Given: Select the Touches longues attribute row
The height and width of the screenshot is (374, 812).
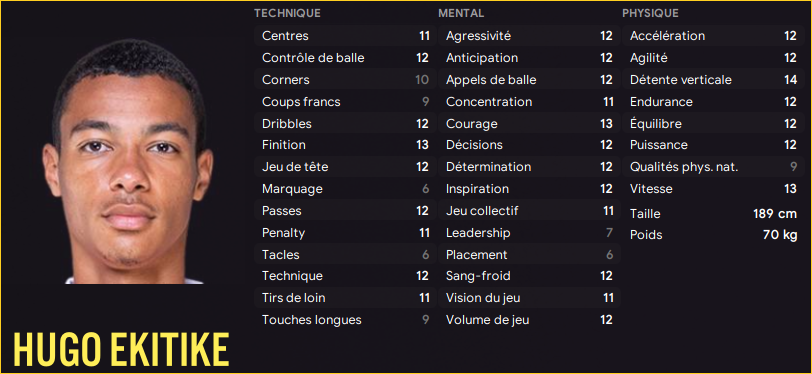Looking at the screenshot, I should coord(345,320).
